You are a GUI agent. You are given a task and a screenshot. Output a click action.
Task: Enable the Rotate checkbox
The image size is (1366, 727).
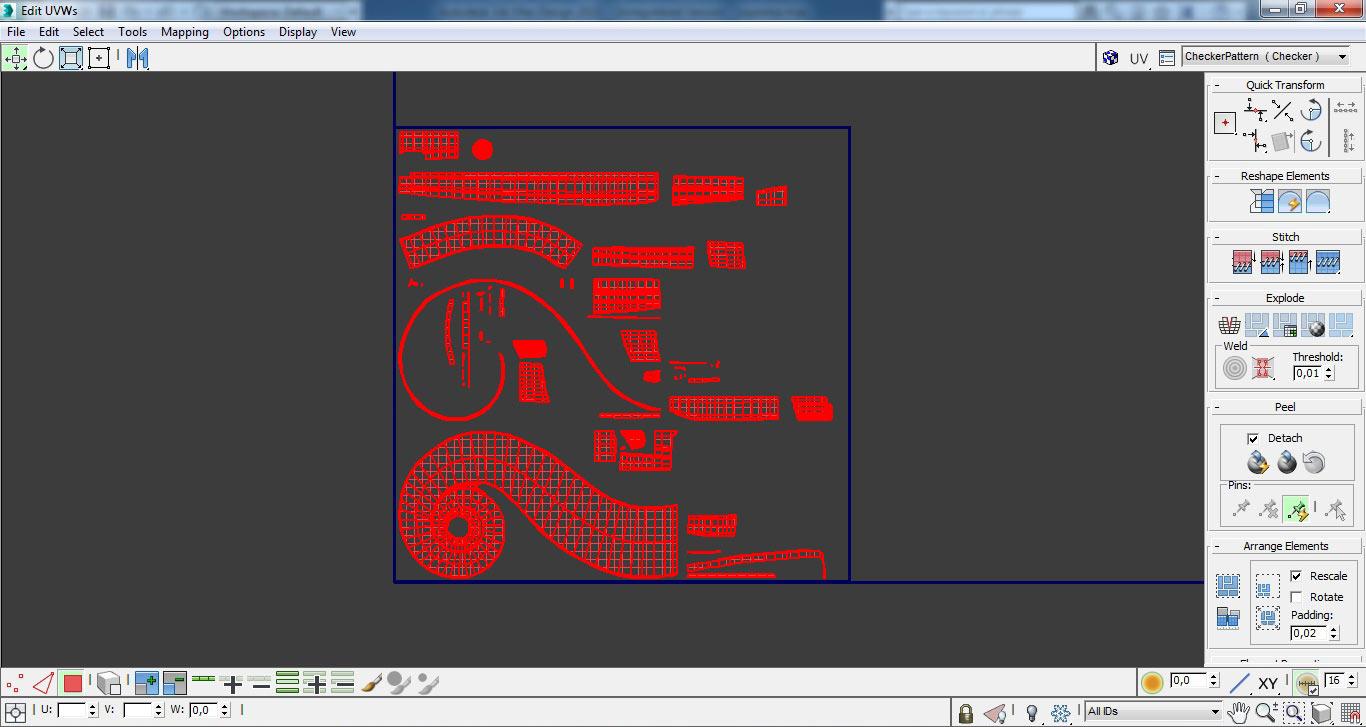[1296, 597]
